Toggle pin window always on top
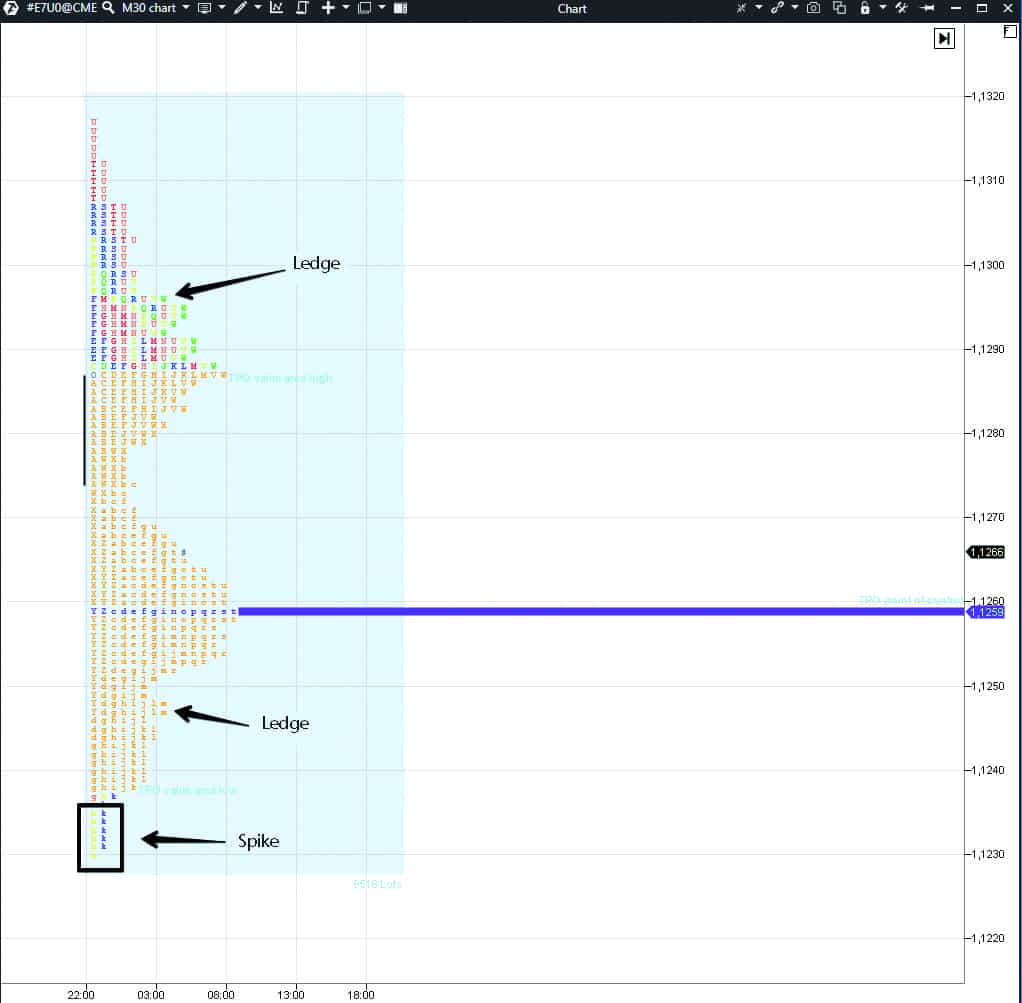The width and height of the screenshot is (1022, 1003). coord(928,8)
